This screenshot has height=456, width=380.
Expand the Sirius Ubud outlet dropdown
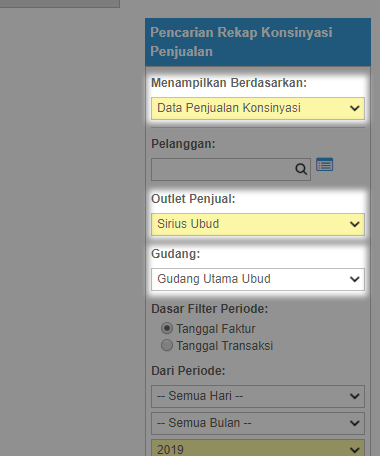(x=258, y=224)
